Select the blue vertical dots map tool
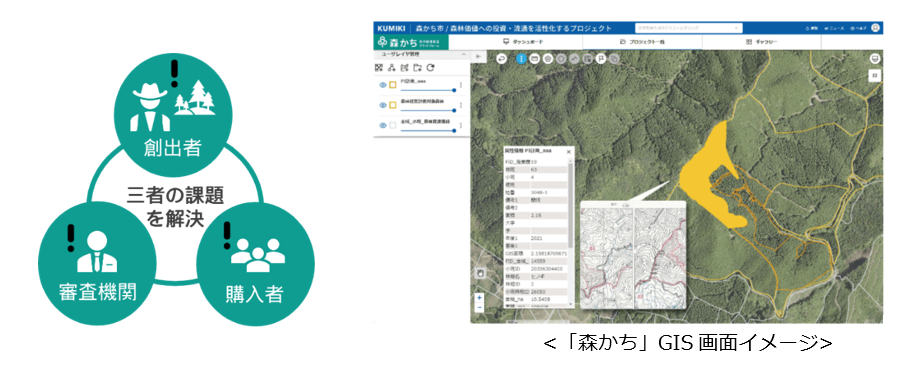905x372 pixels. pyautogui.click(x=521, y=58)
